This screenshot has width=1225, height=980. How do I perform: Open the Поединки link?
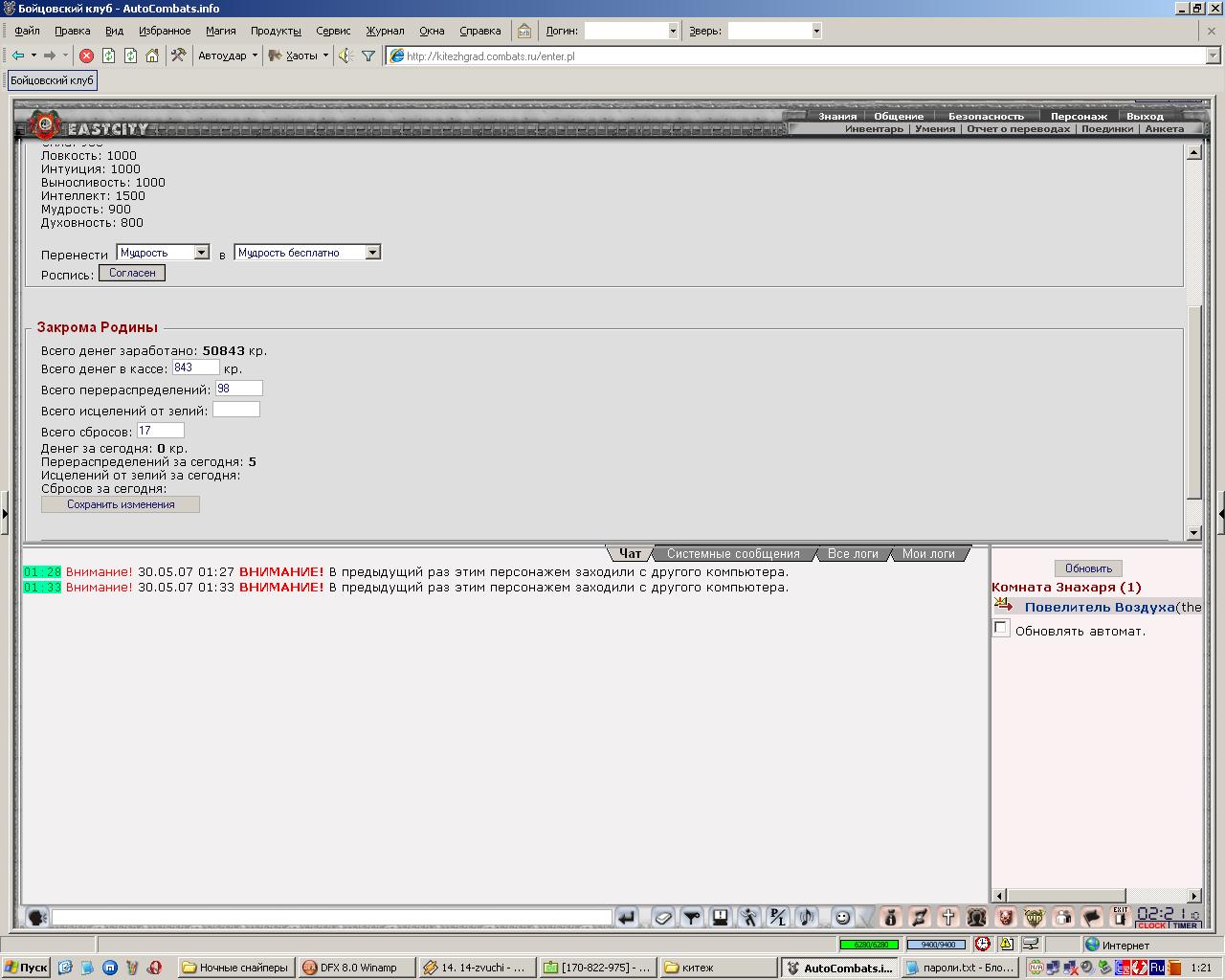click(1107, 128)
